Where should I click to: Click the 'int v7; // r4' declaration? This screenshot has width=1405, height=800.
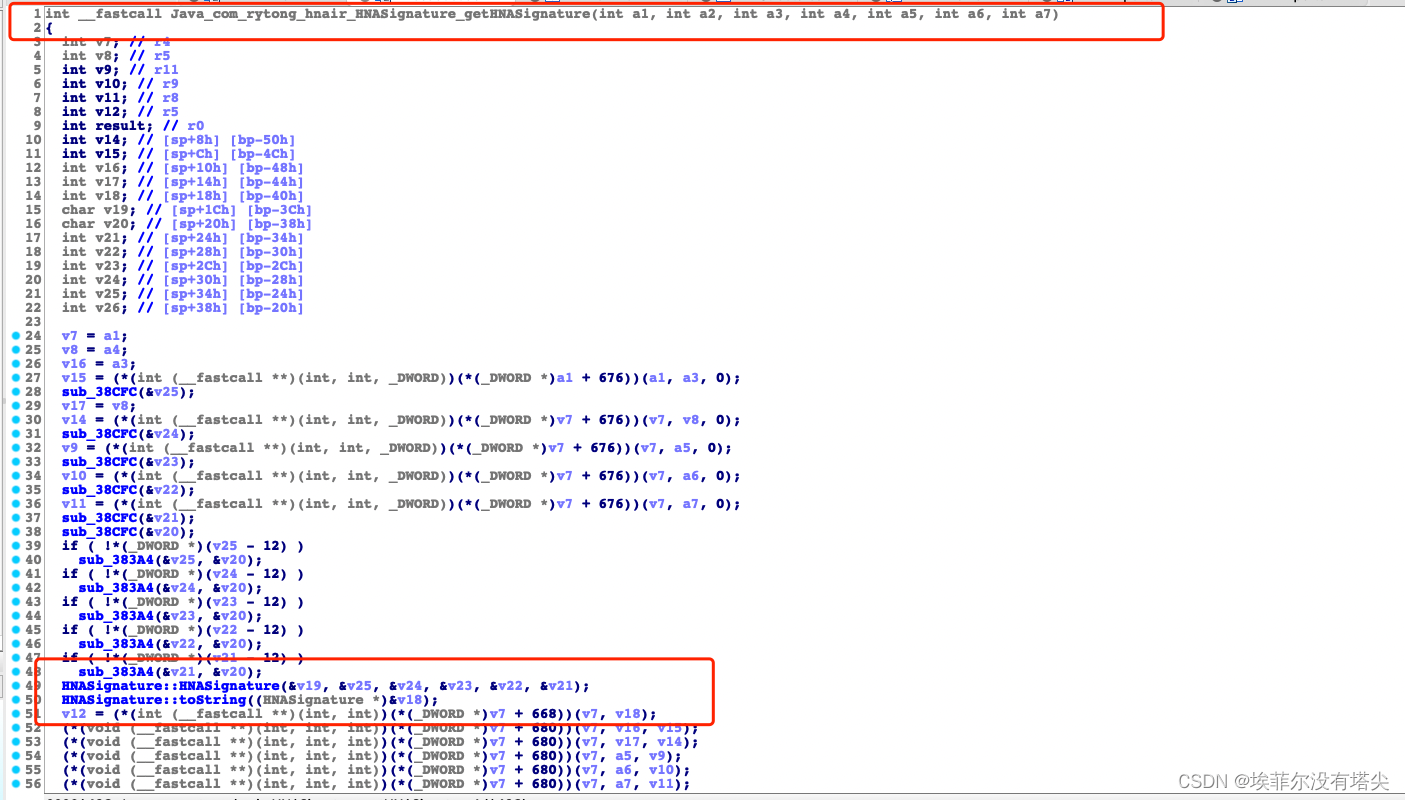[115, 42]
